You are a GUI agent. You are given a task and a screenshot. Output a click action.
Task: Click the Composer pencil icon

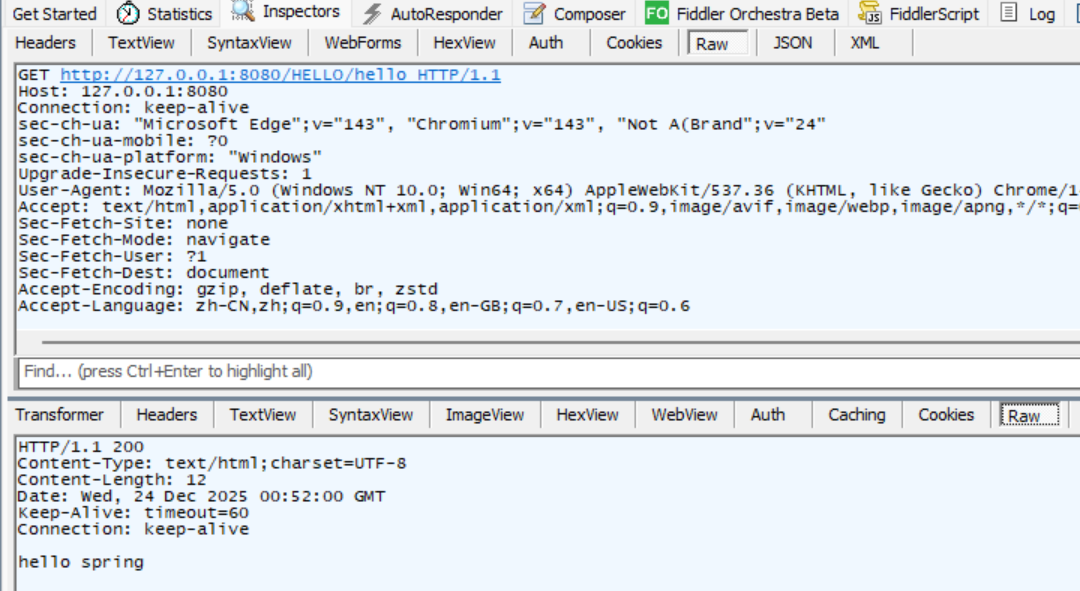(534, 13)
